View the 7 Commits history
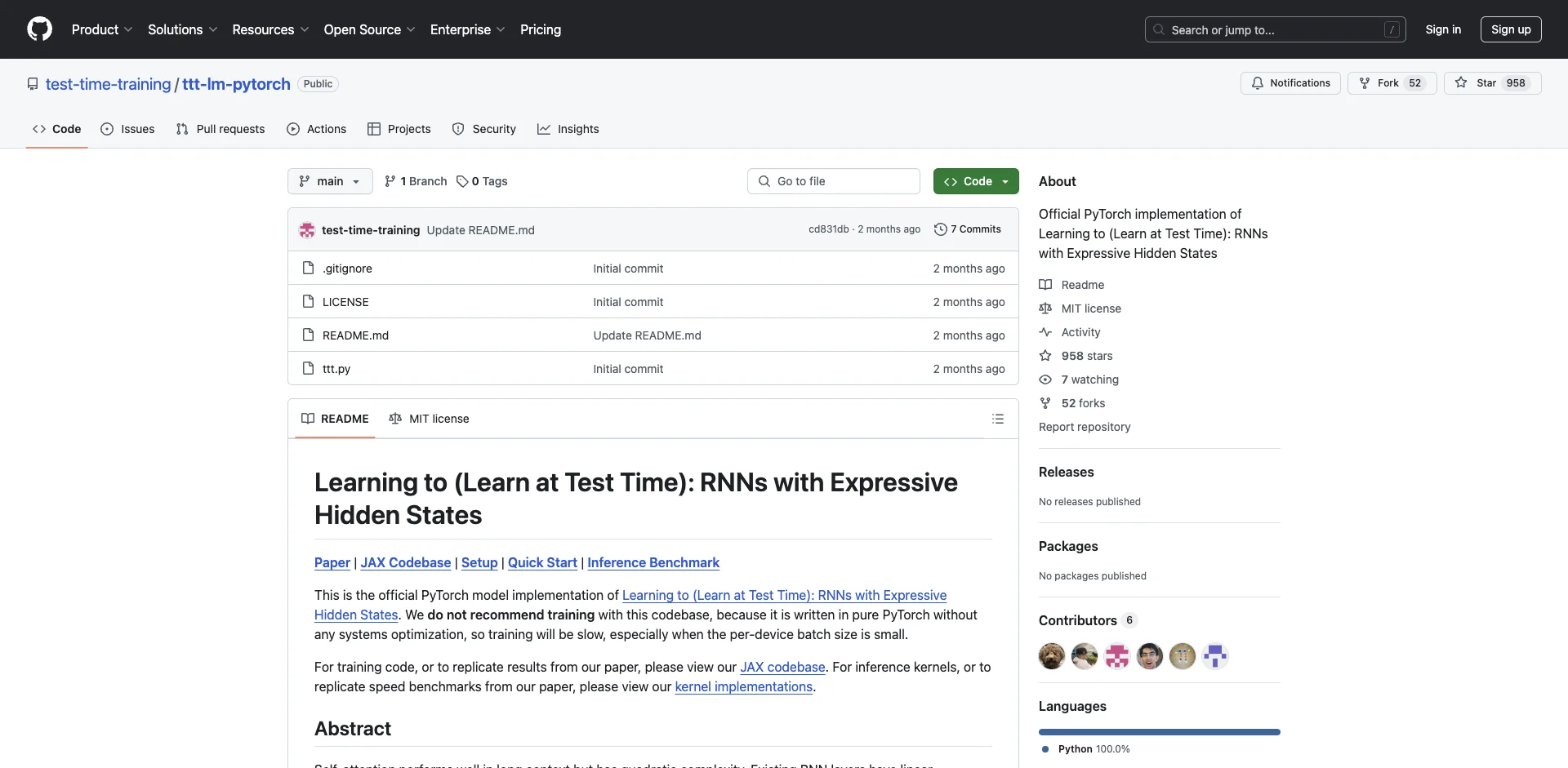This screenshot has width=1568, height=768. pyautogui.click(x=968, y=229)
